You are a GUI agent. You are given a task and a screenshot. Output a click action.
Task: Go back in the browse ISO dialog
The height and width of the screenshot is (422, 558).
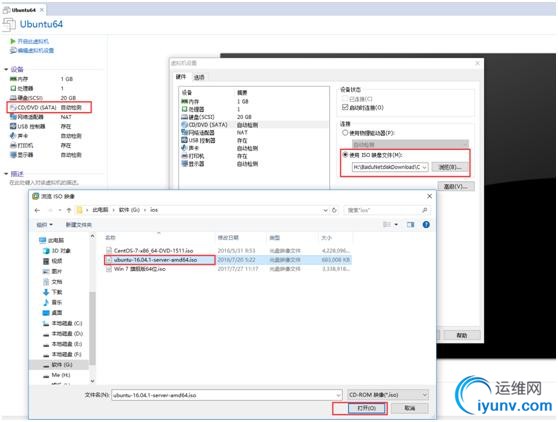(x=37, y=210)
